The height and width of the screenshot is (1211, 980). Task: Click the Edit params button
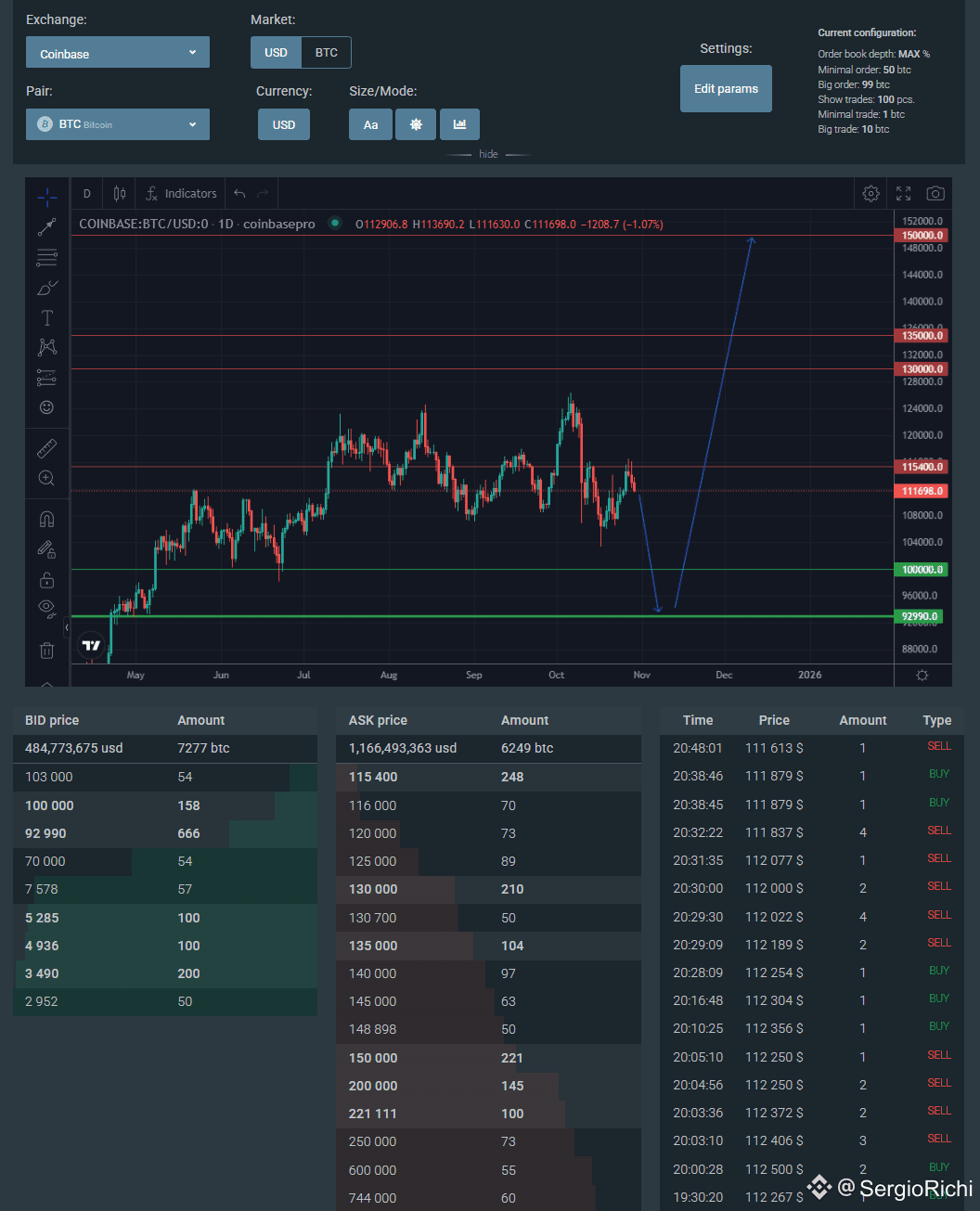(726, 89)
